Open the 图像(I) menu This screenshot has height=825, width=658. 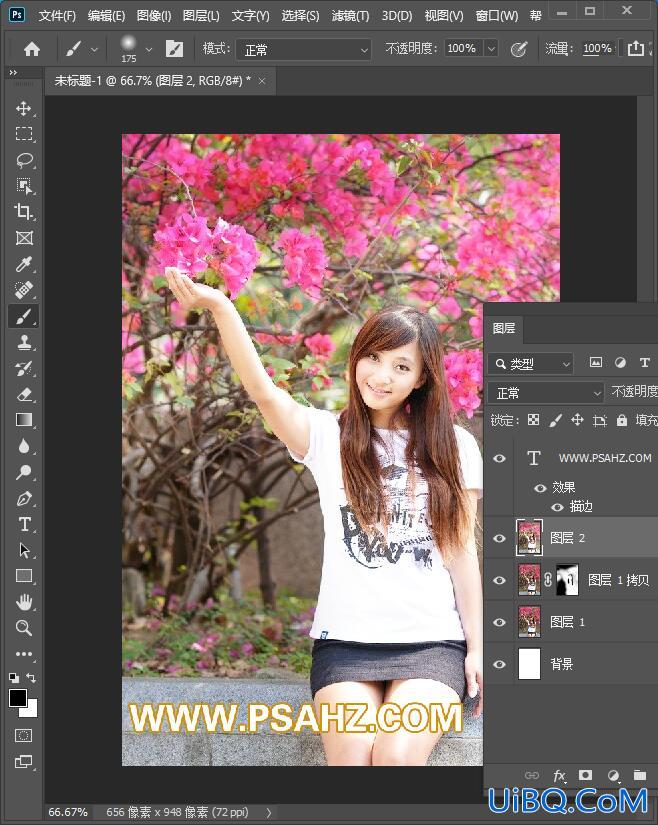[154, 16]
